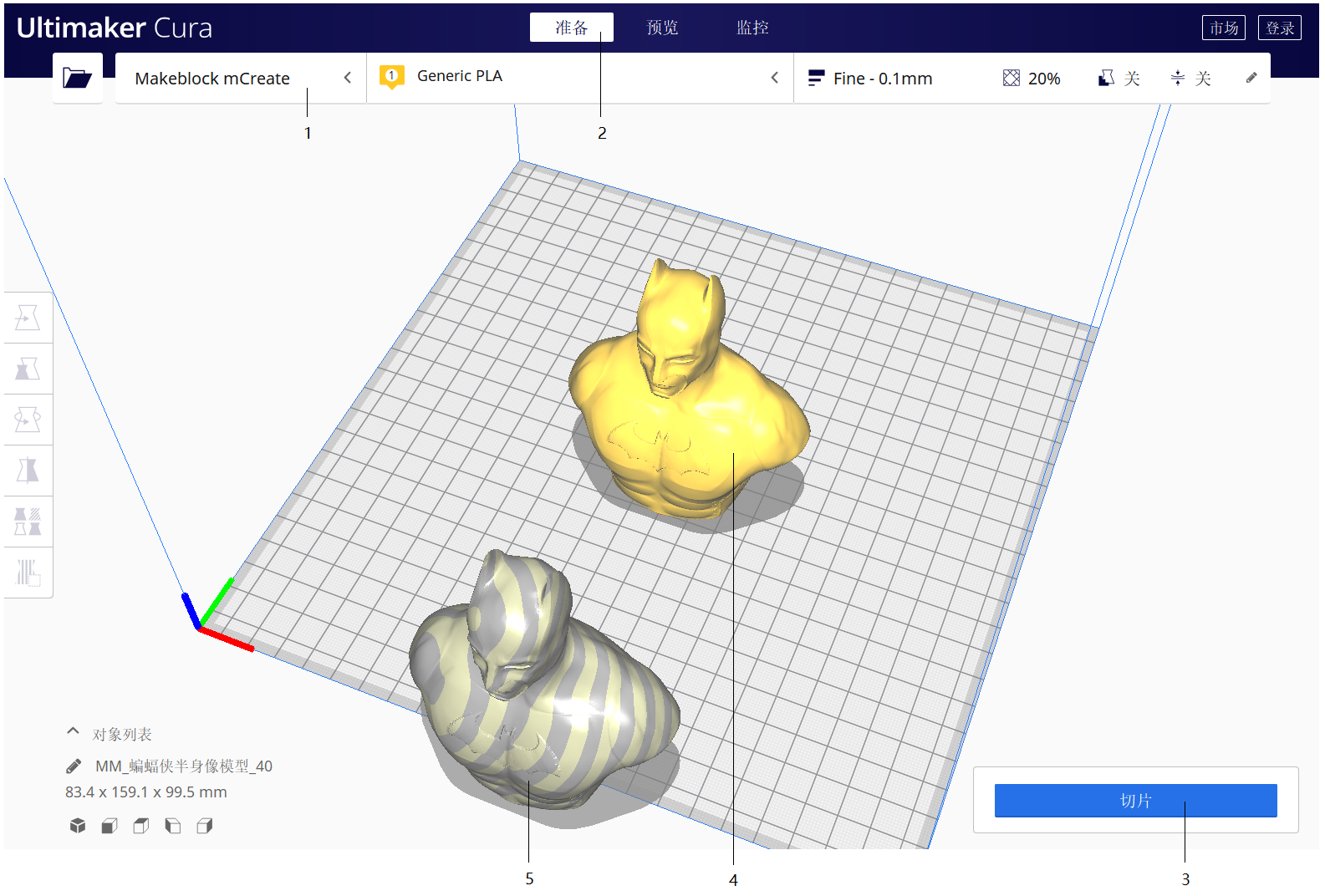The height and width of the screenshot is (896, 1325).
Task: Open Per Model Settings tool
Action: (x=28, y=522)
